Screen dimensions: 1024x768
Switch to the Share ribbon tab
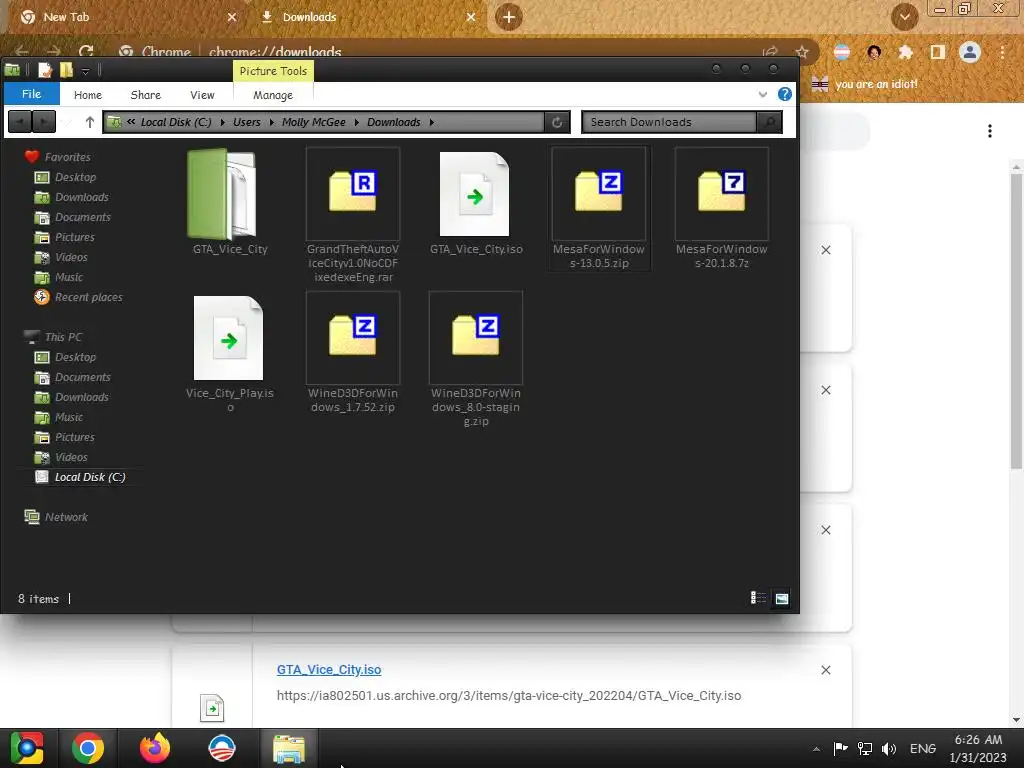(146, 95)
